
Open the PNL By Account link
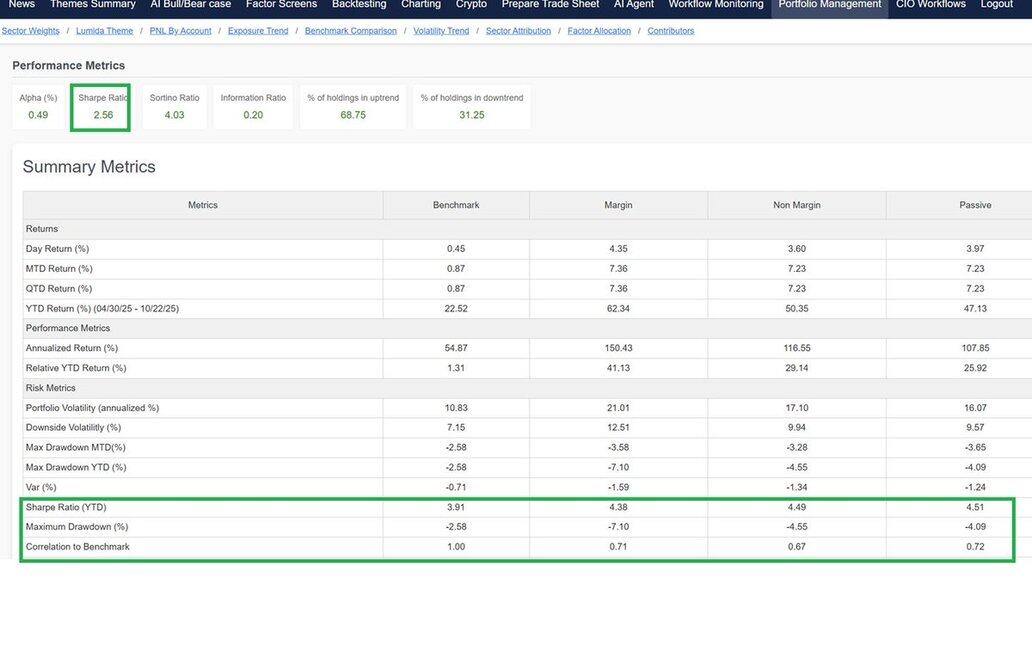click(x=180, y=31)
